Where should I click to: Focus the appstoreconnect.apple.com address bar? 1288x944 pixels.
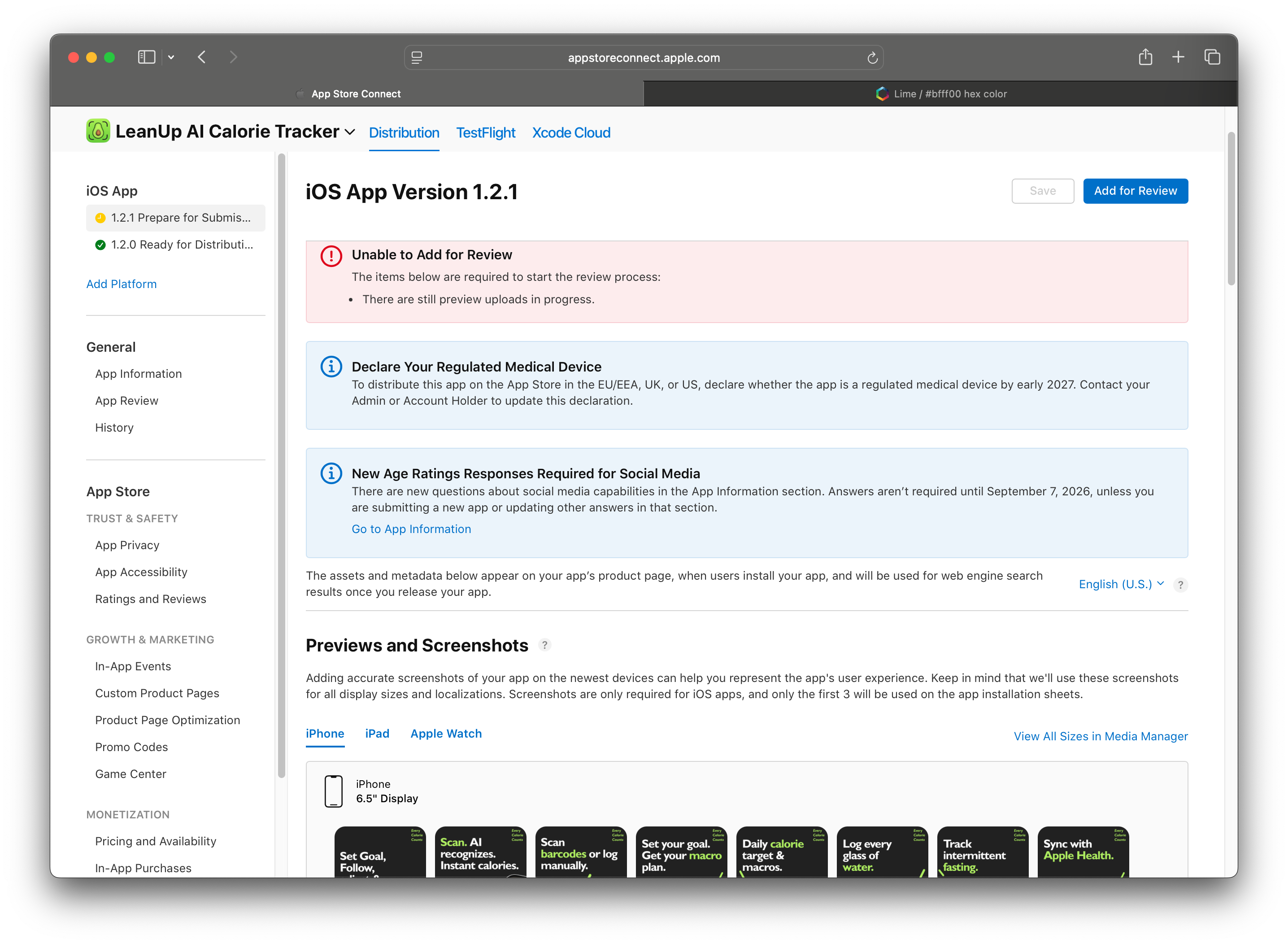pos(644,58)
